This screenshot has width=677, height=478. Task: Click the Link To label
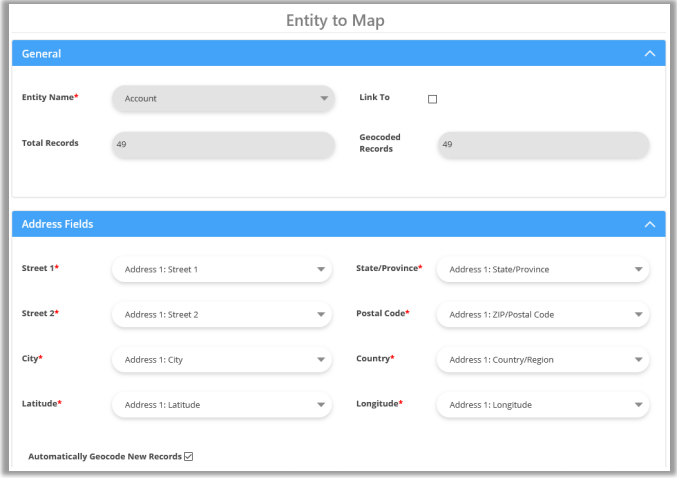point(375,98)
